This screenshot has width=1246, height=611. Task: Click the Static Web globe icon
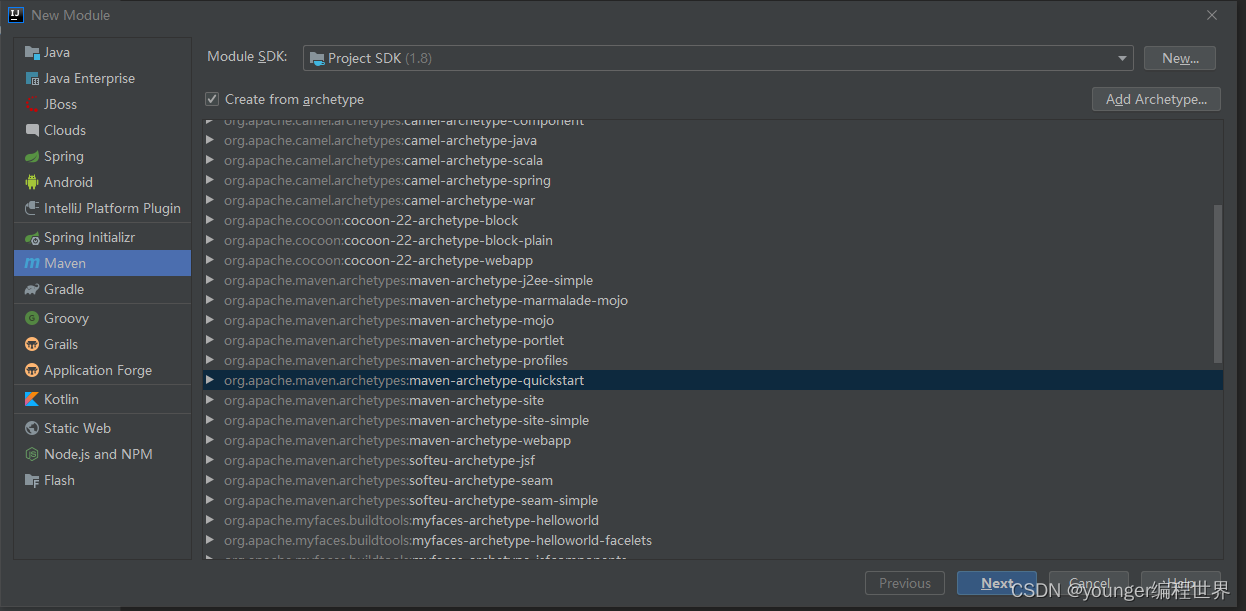(x=32, y=428)
